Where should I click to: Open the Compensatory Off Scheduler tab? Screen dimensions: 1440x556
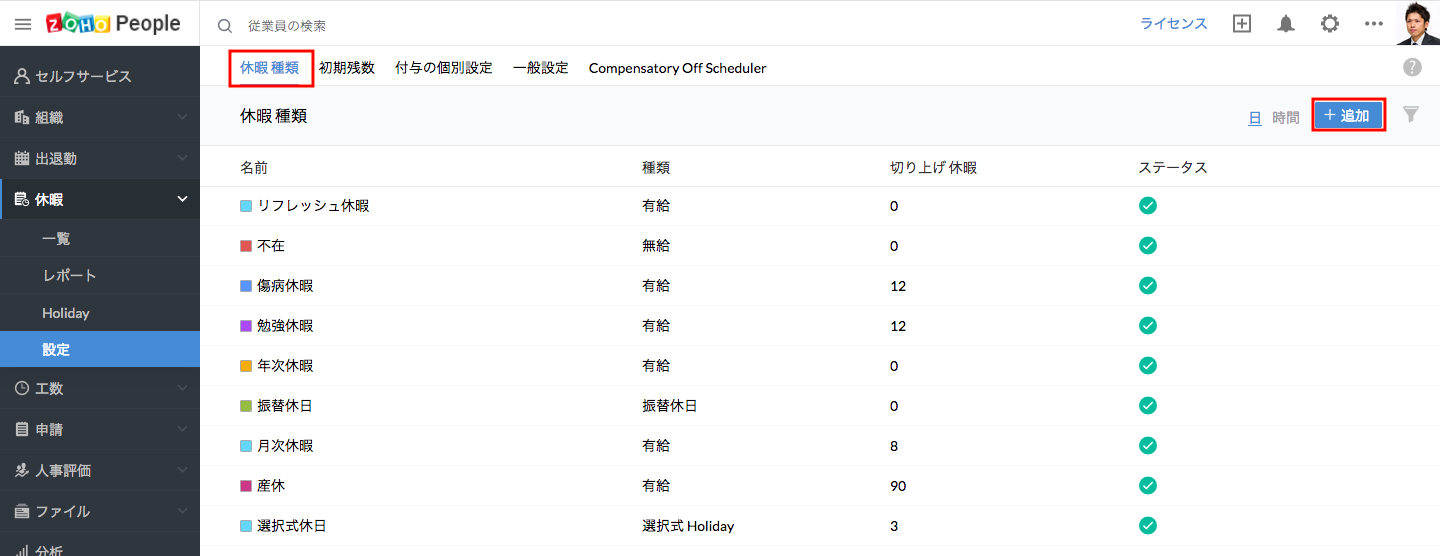tap(677, 68)
